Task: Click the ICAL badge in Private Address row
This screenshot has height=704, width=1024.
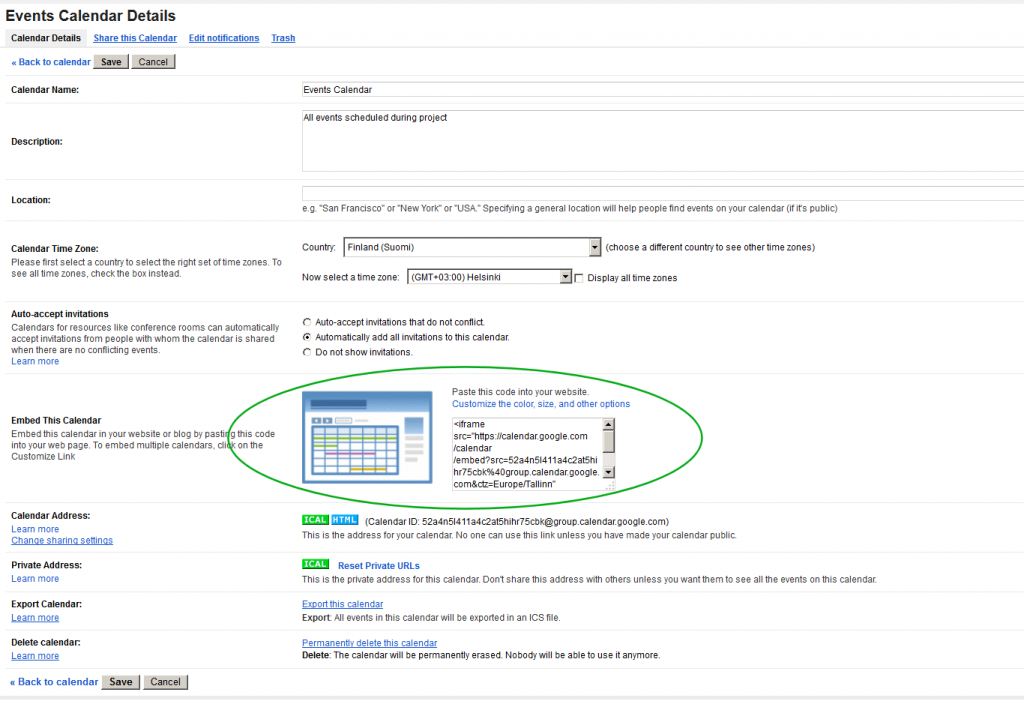Action: click(x=315, y=565)
